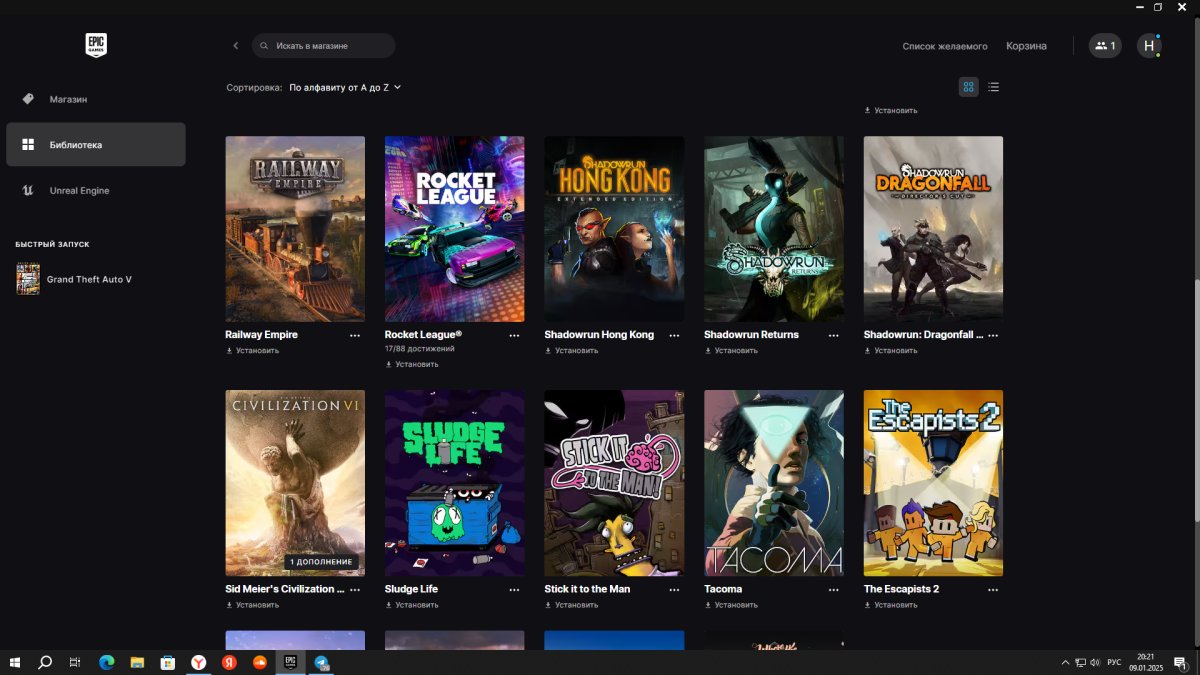The image size is (1200, 675).
Task: Select the Shadowrun Dragonfall cover art
Action: 933,229
